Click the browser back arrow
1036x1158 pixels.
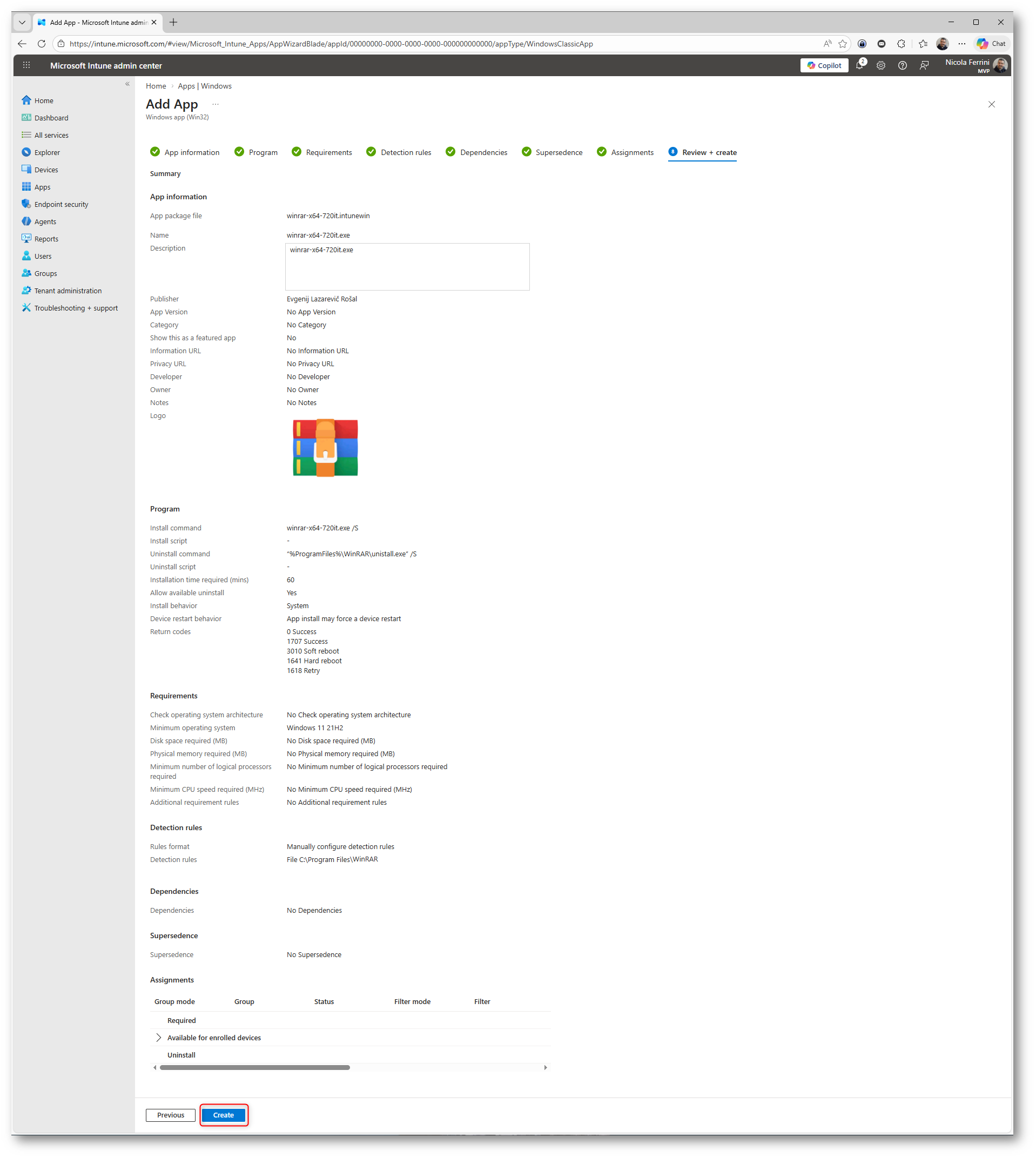(22, 44)
